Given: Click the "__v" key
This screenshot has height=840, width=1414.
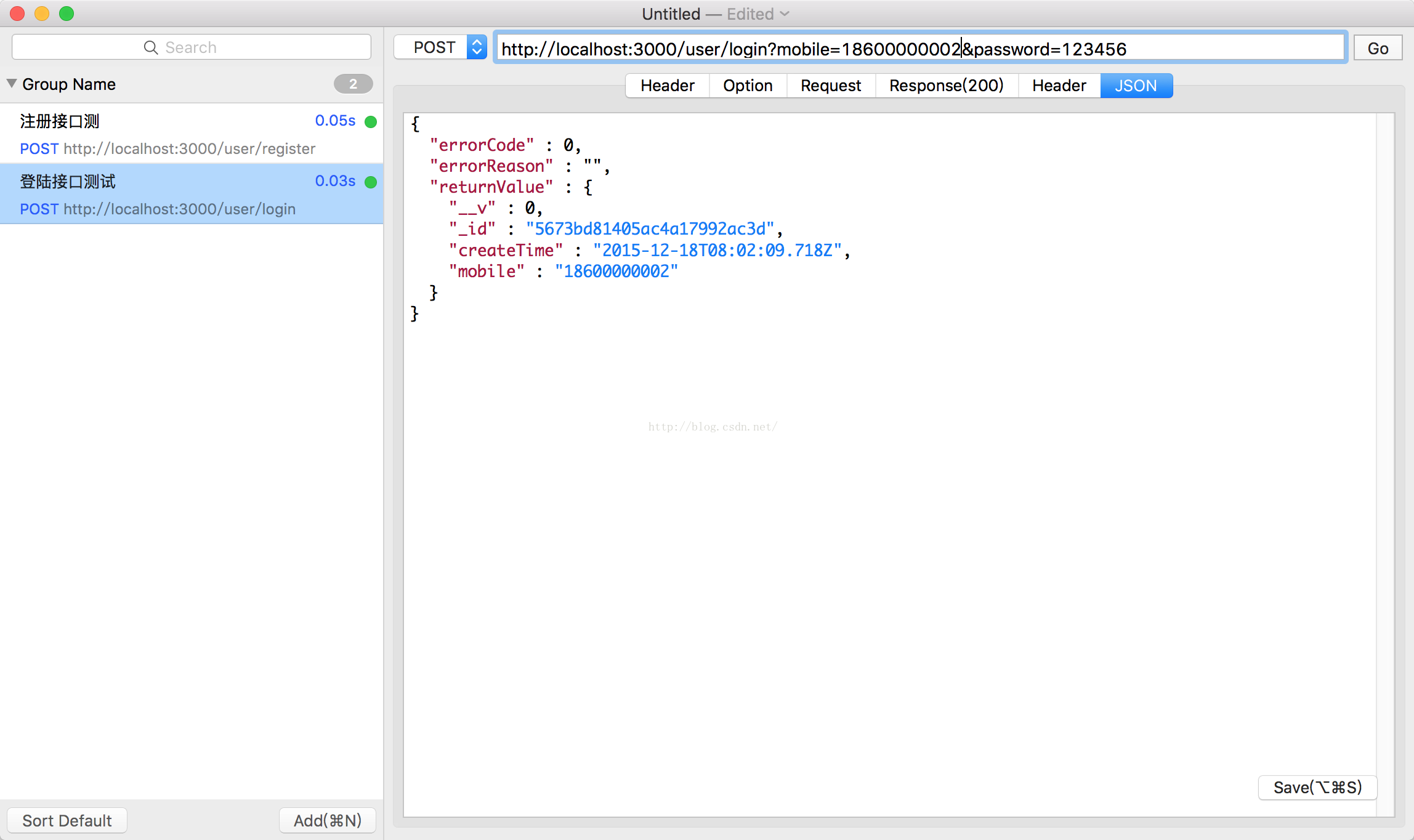Looking at the screenshot, I should click(472, 208).
